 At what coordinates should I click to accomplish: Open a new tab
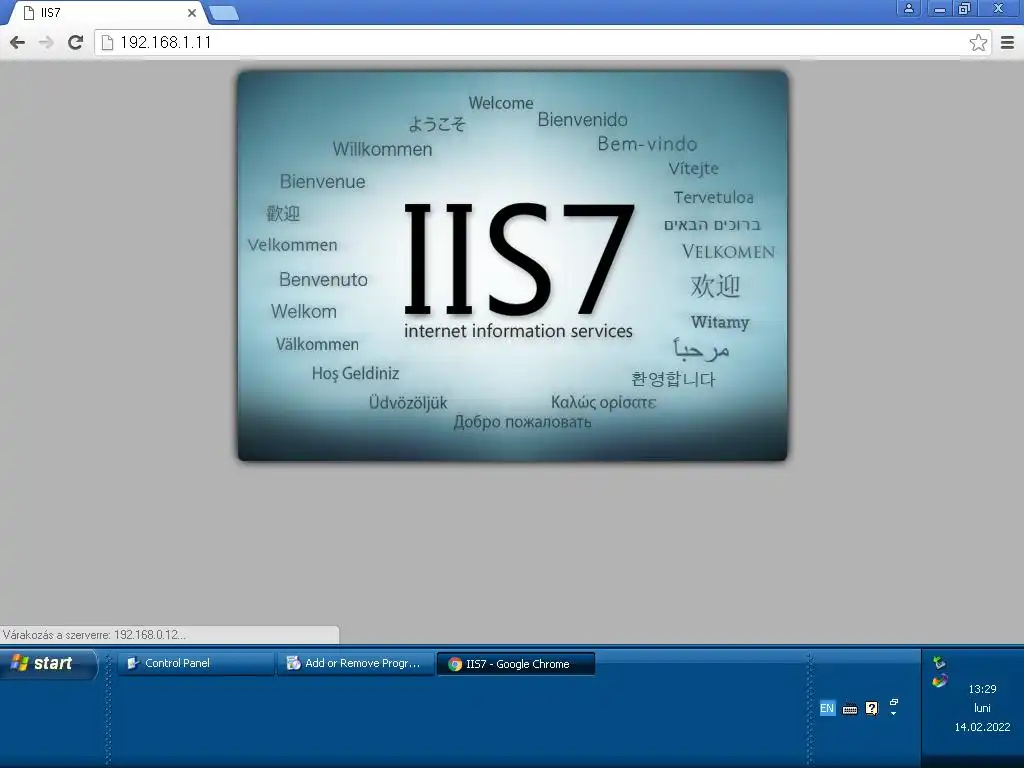coord(224,13)
